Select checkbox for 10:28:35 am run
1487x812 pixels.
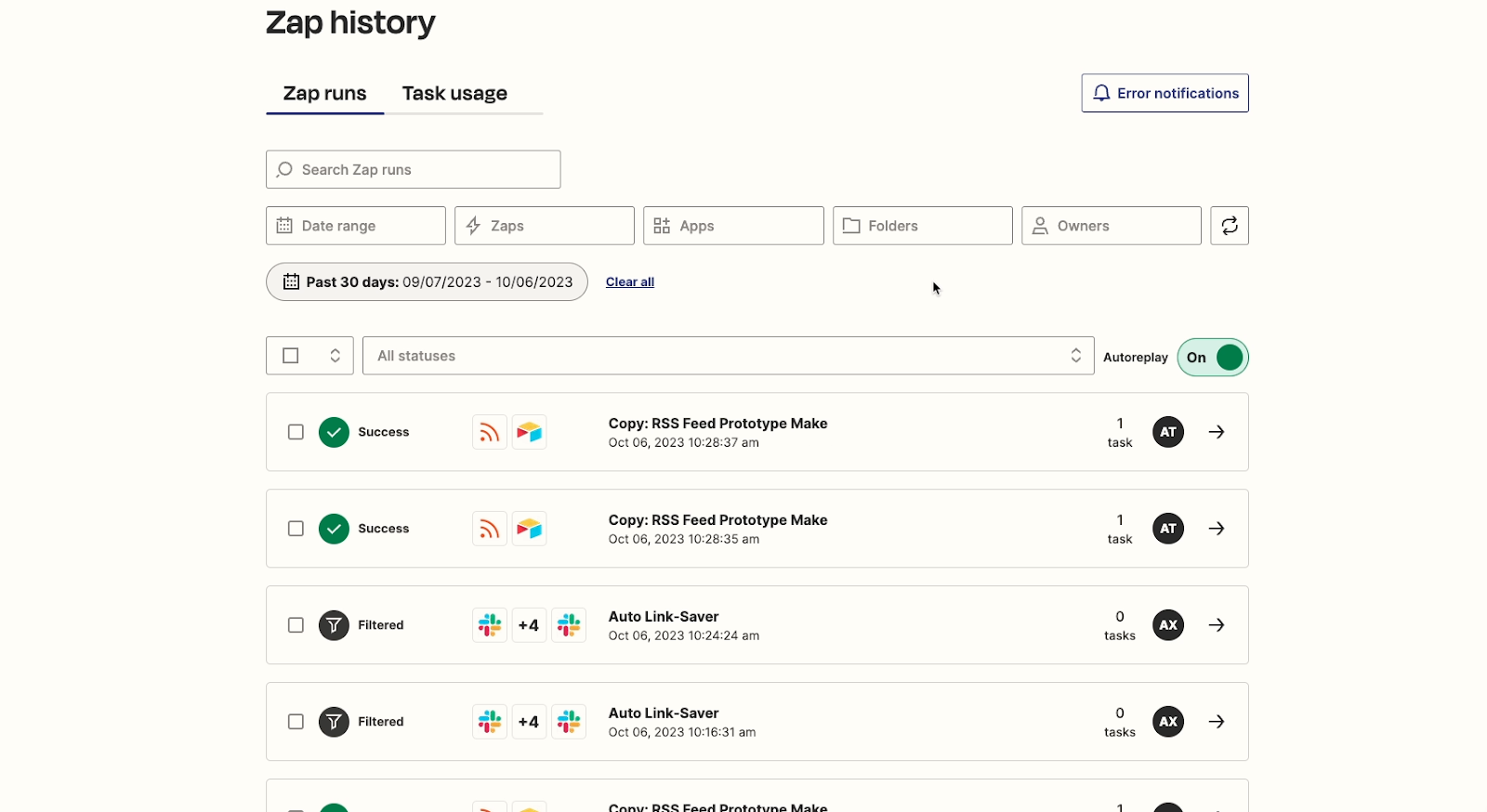point(296,529)
